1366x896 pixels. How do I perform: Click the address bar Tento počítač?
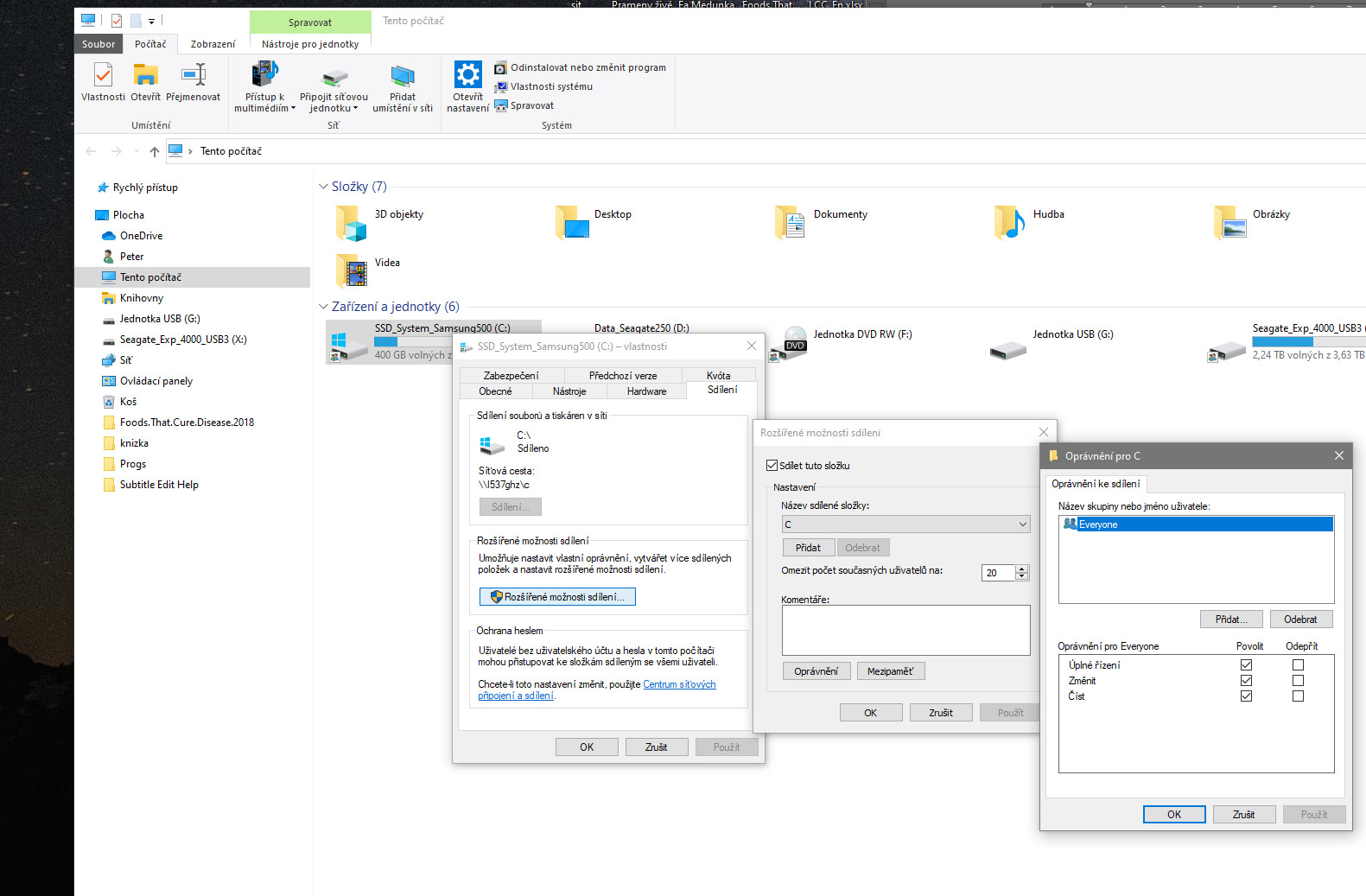tap(231, 151)
